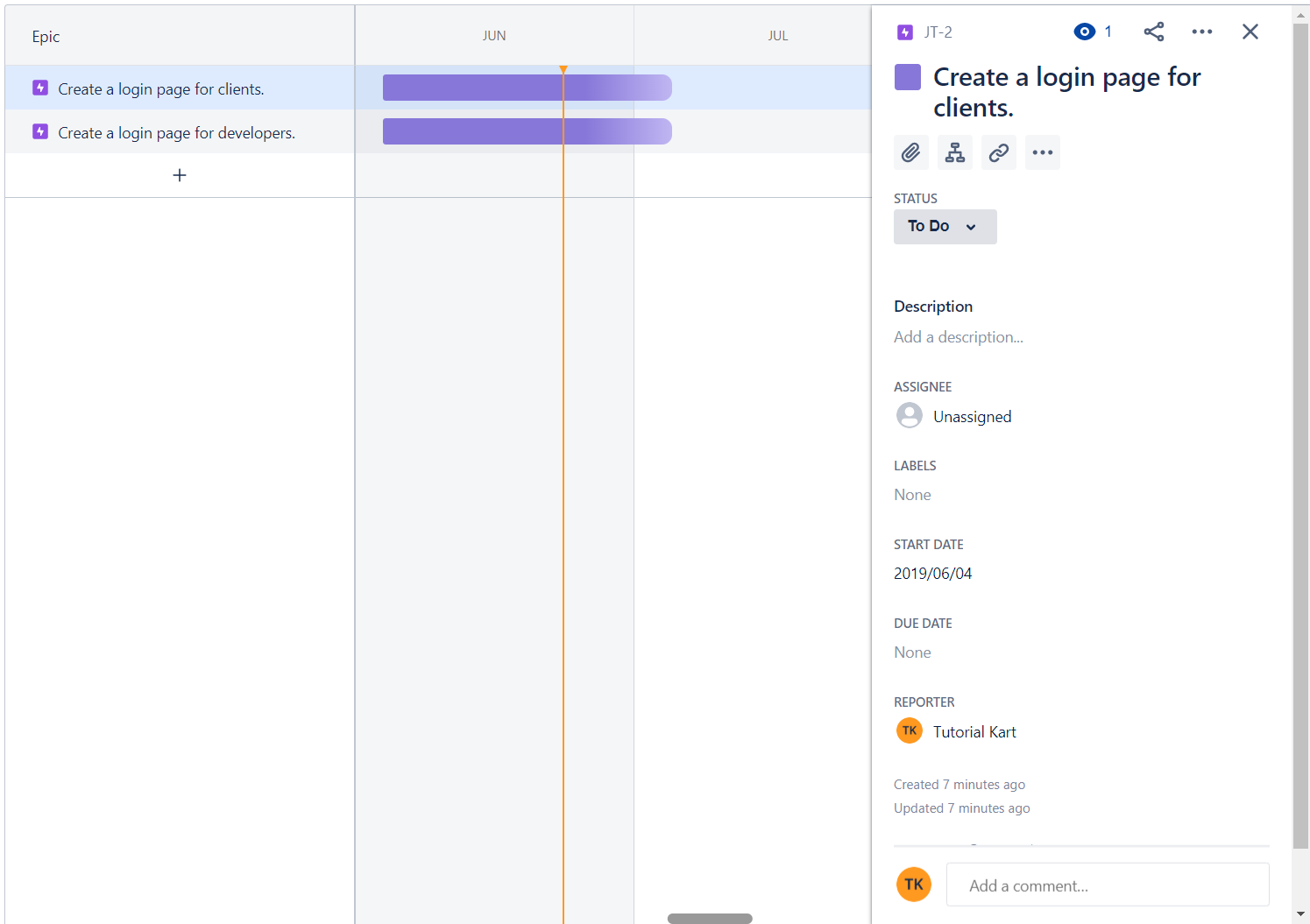Click the roadmap horizontal scrollbar thumb

(x=710, y=919)
